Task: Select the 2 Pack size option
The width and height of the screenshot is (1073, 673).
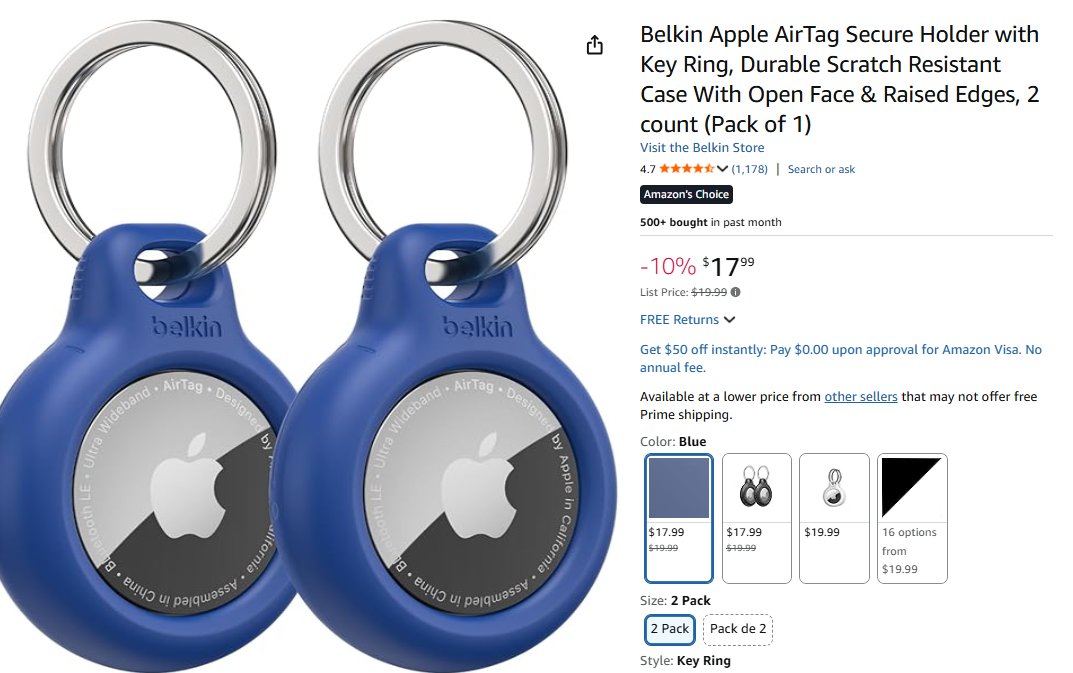Action: point(669,629)
